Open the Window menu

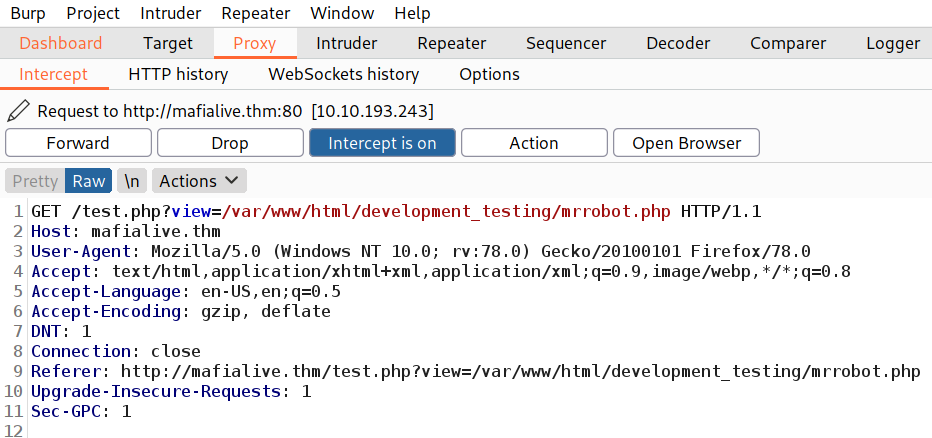pyautogui.click(x=342, y=13)
